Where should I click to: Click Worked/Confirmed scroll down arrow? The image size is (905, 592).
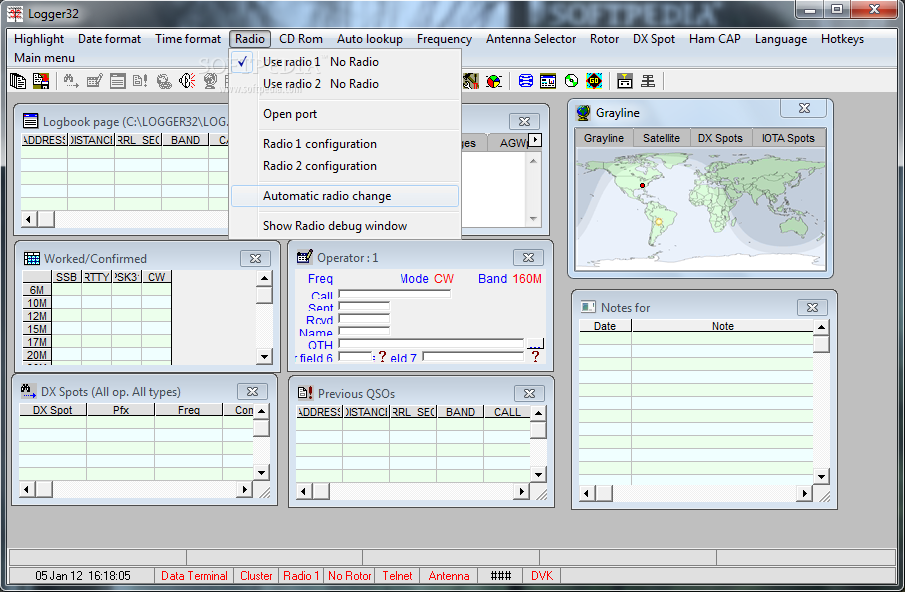tap(264, 357)
